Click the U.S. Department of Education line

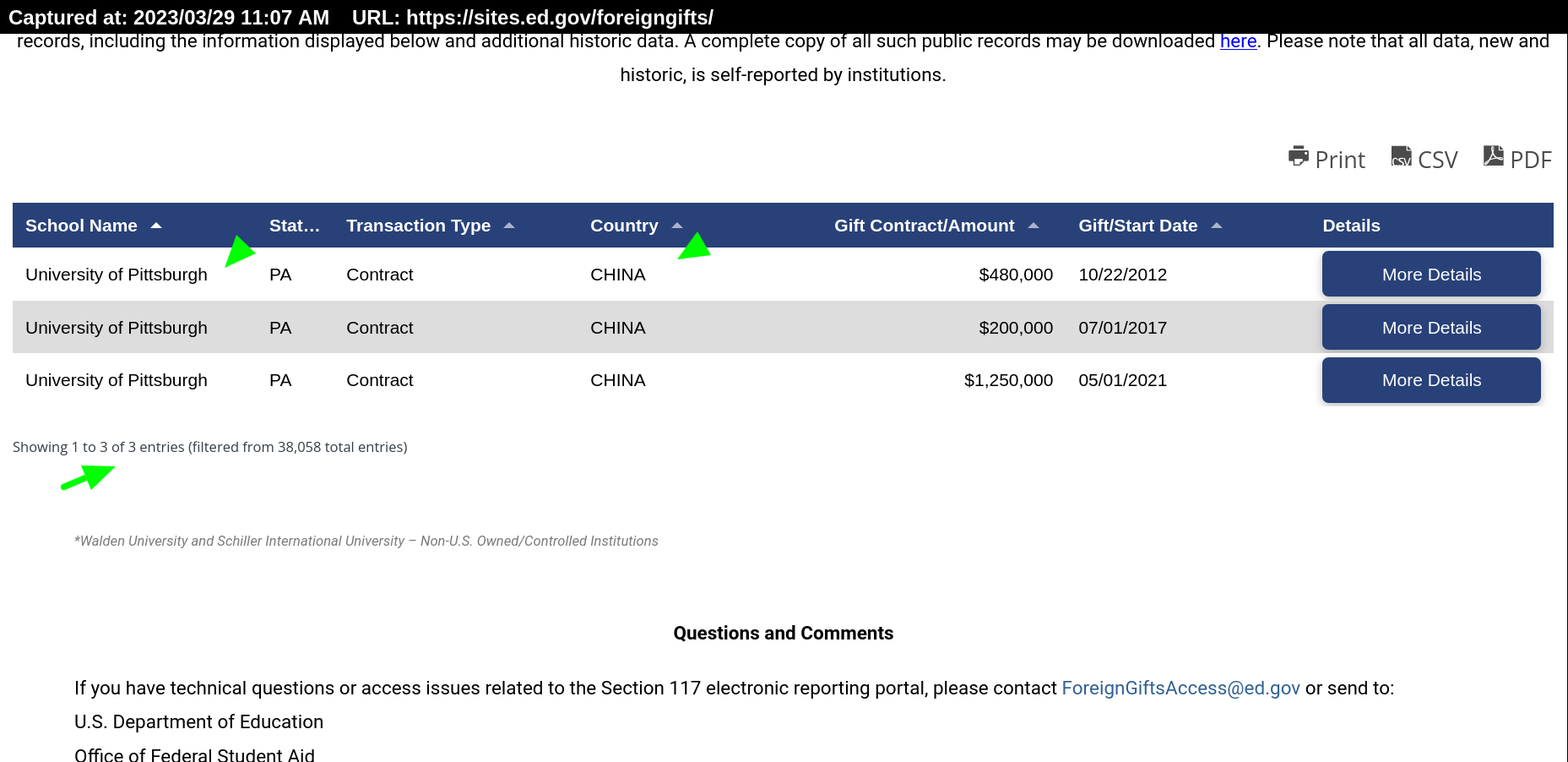tap(198, 722)
